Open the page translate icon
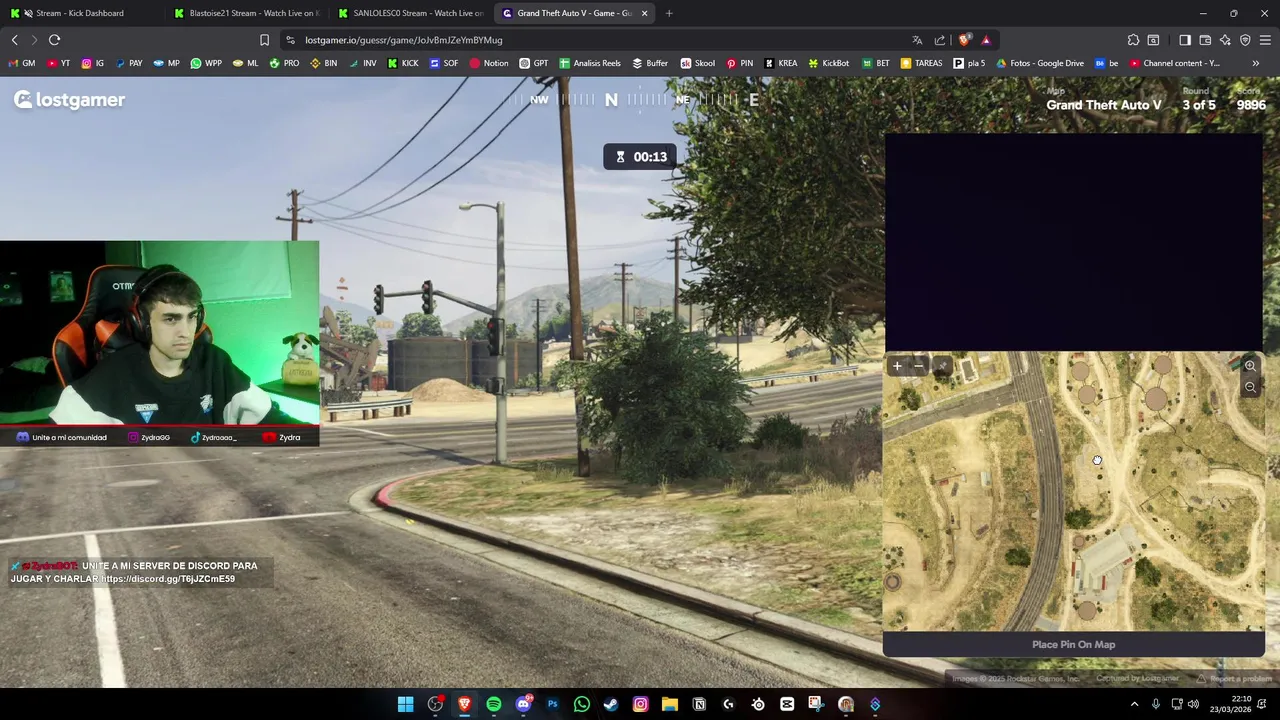1280x720 pixels. coord(917,40)
